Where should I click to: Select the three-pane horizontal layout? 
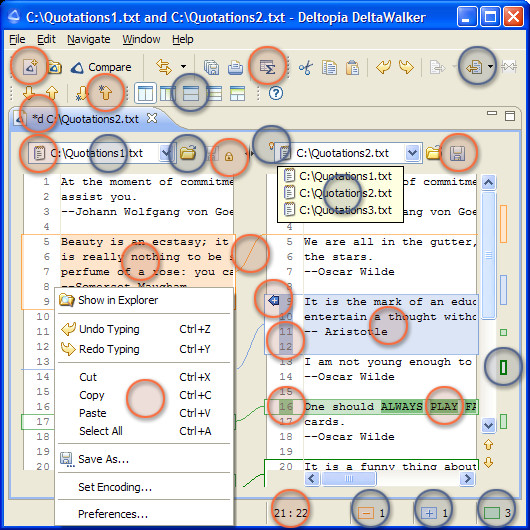coord(214,93)
